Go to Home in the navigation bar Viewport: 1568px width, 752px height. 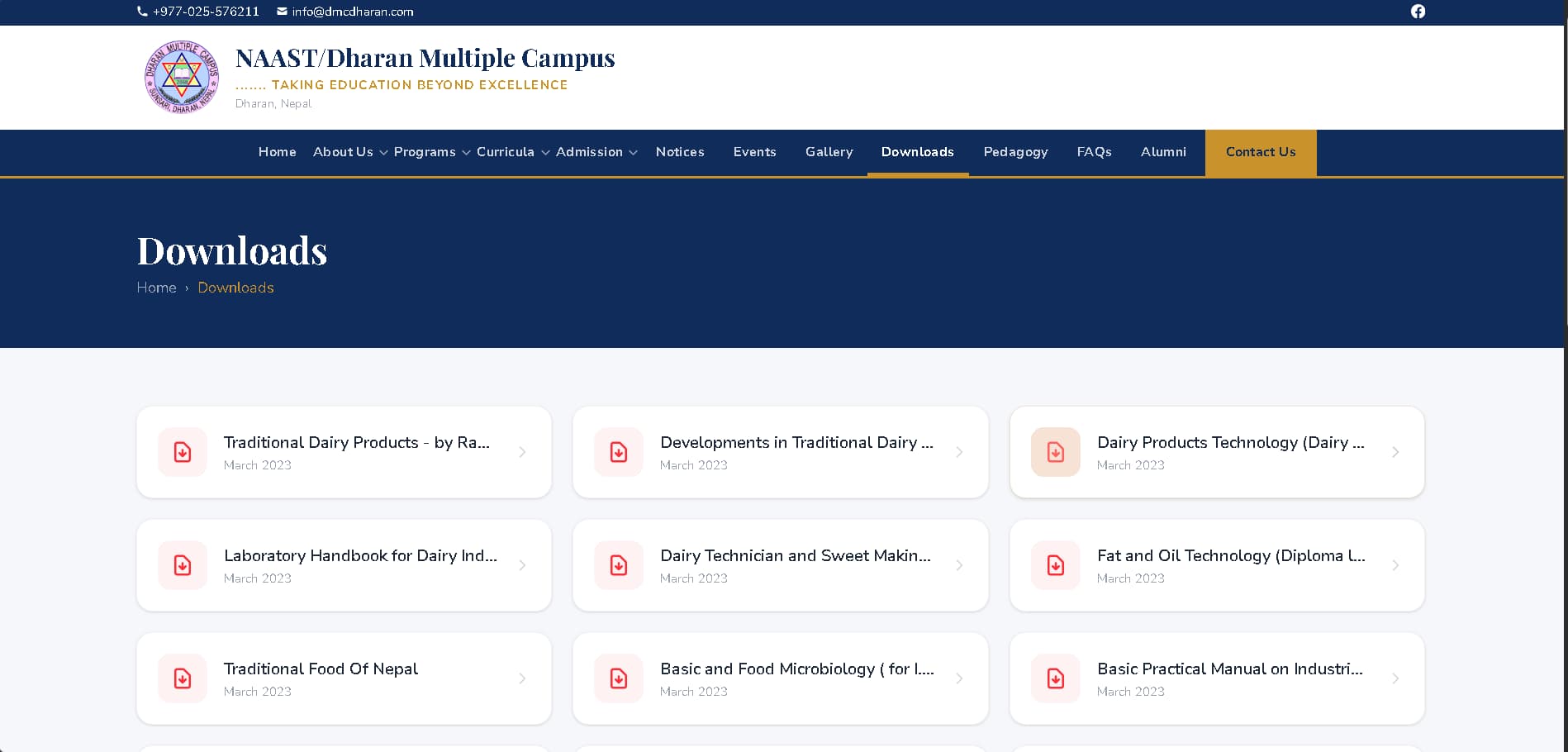(x=278, y=152)
